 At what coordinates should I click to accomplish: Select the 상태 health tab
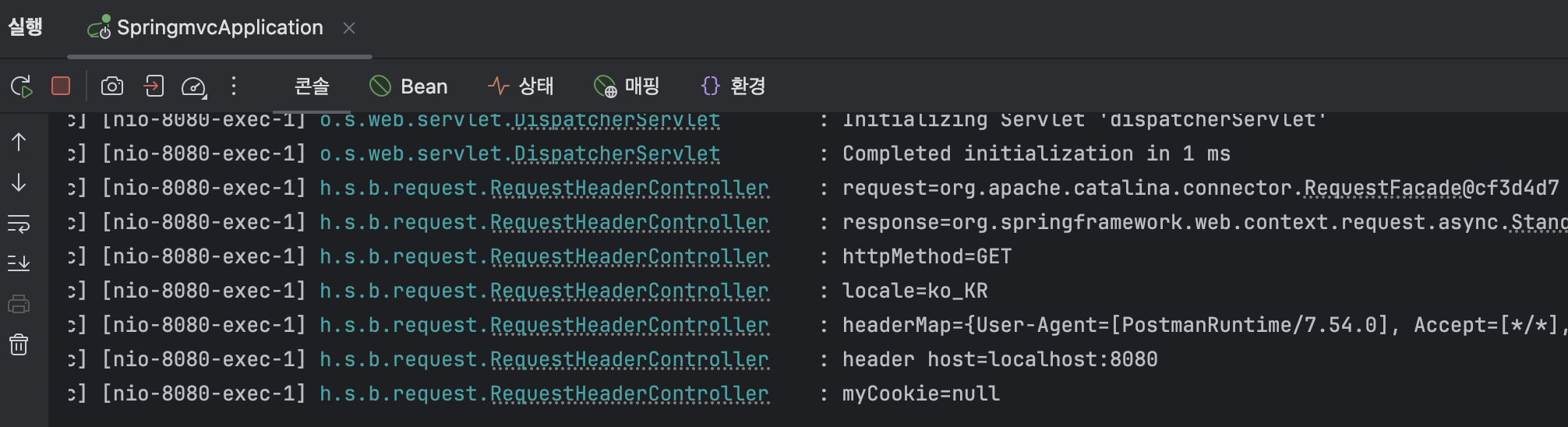[x=521, y=86]
